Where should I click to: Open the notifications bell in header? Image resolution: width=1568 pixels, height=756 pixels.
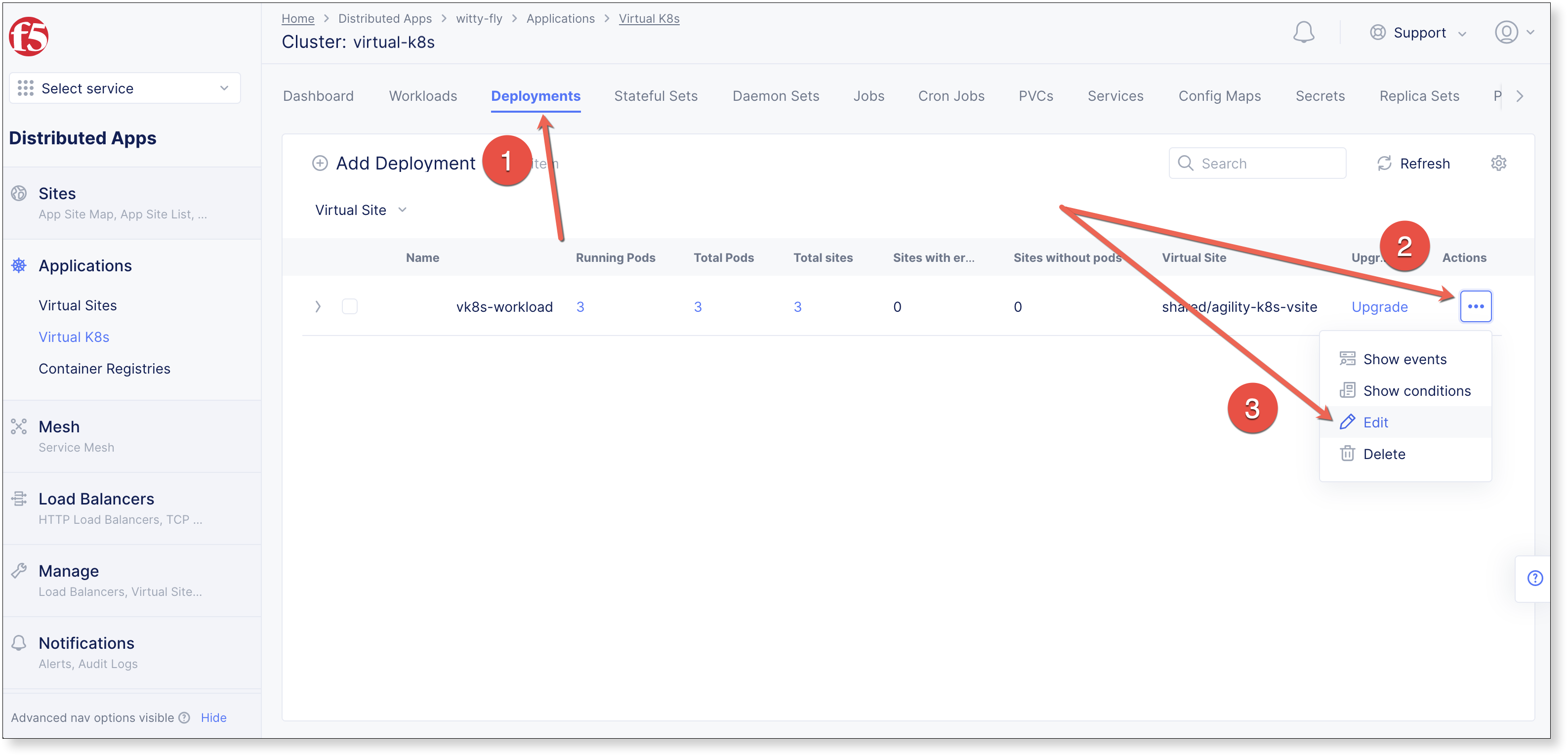coord(1303,33)
